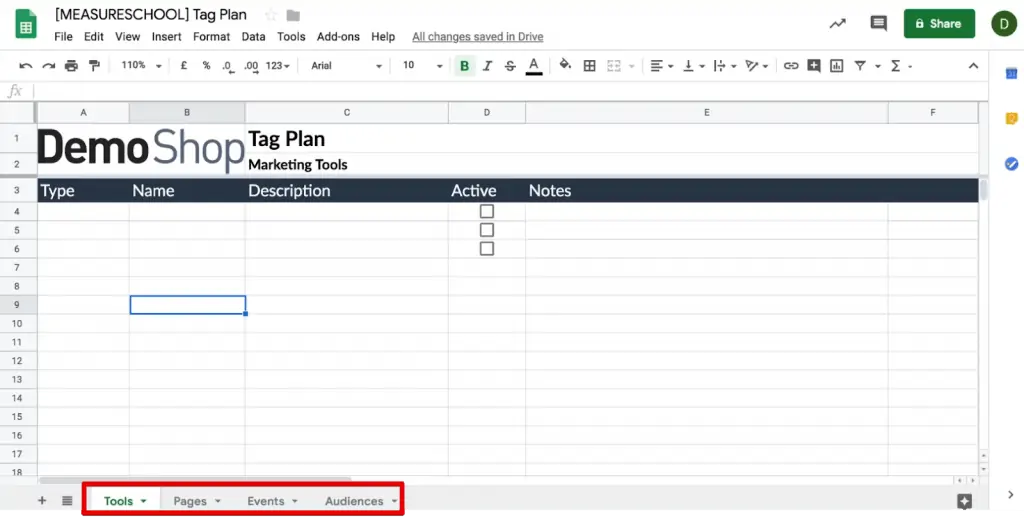This screenshot has width=1024, height=518.
Task: Open the File menu
Action: (x=63, y=37)
